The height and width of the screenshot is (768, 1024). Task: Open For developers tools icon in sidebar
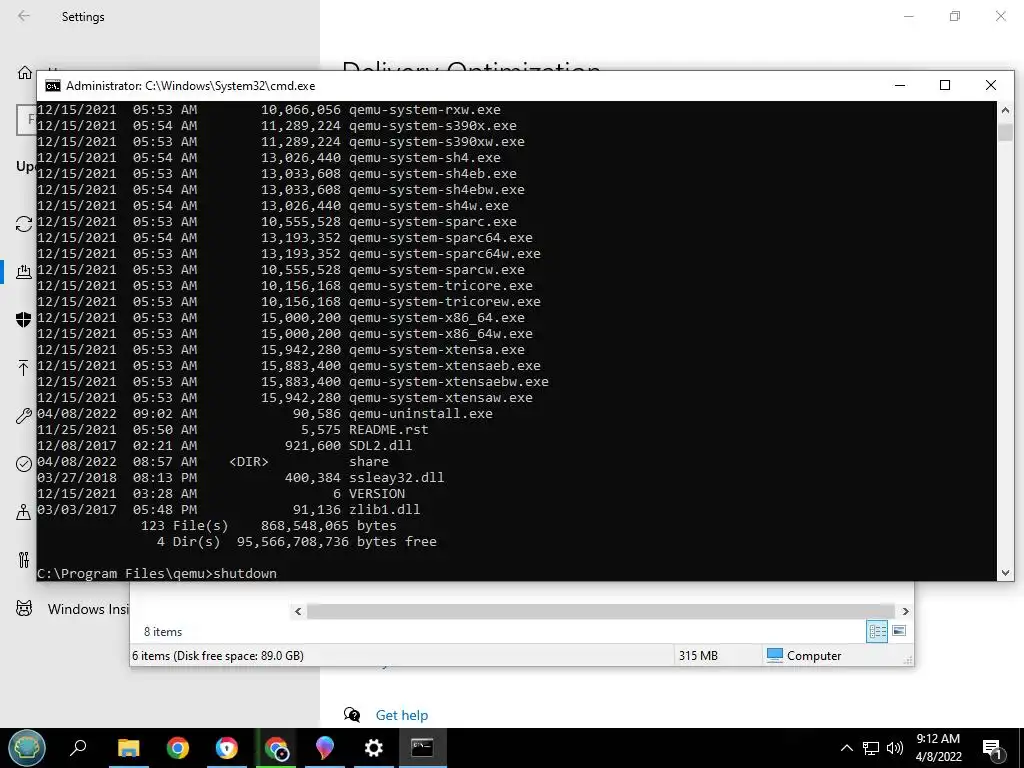[x=24, y=560]
